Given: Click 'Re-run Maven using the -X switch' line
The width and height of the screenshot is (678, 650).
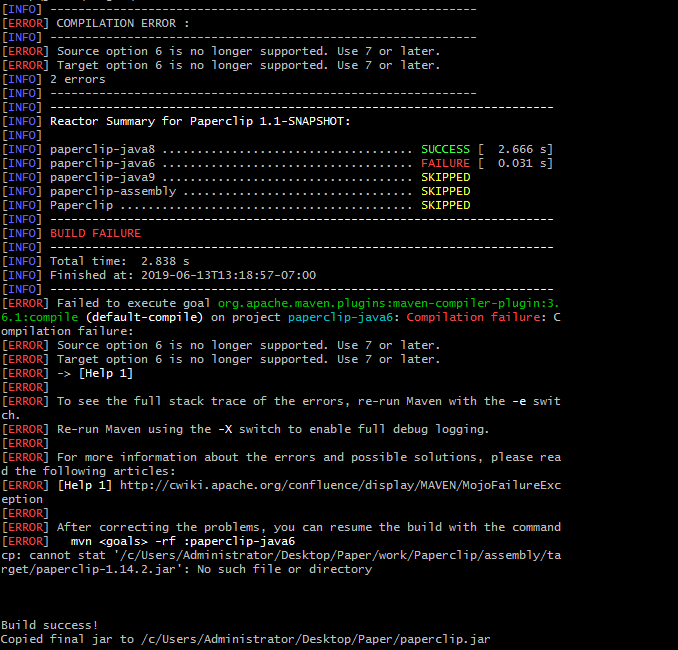Looking at the screenshot, I should coord(273,429).
